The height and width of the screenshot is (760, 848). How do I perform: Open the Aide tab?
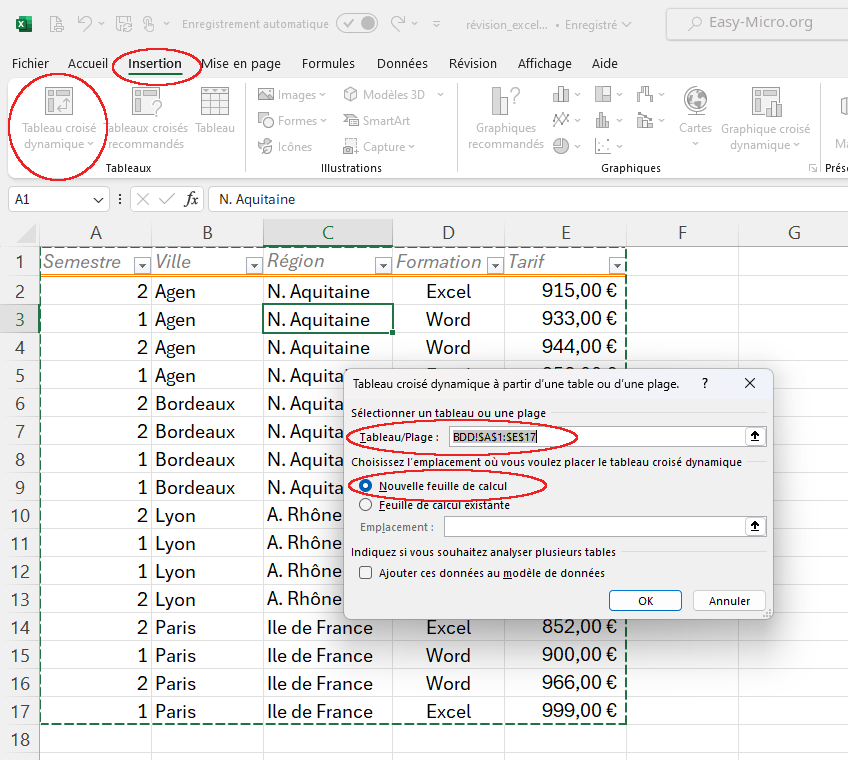click(605, 63)
